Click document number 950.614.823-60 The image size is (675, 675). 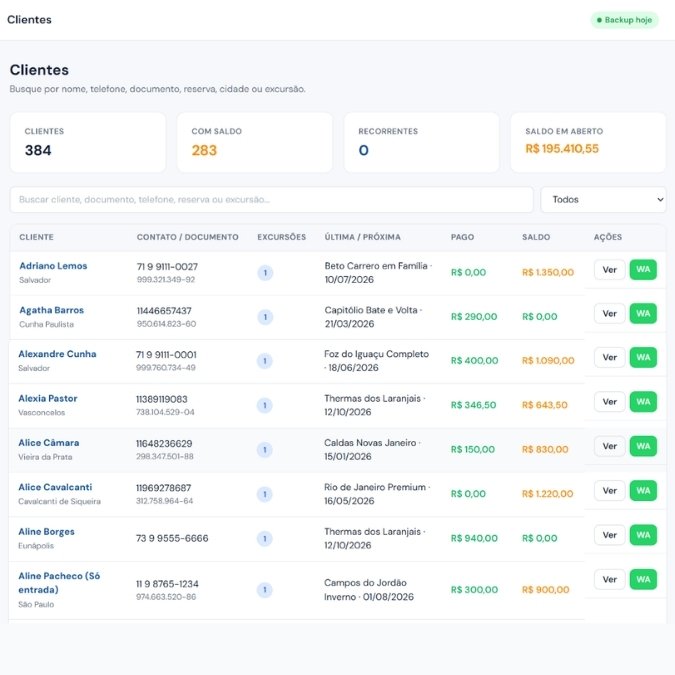click(x=166, y=324)
